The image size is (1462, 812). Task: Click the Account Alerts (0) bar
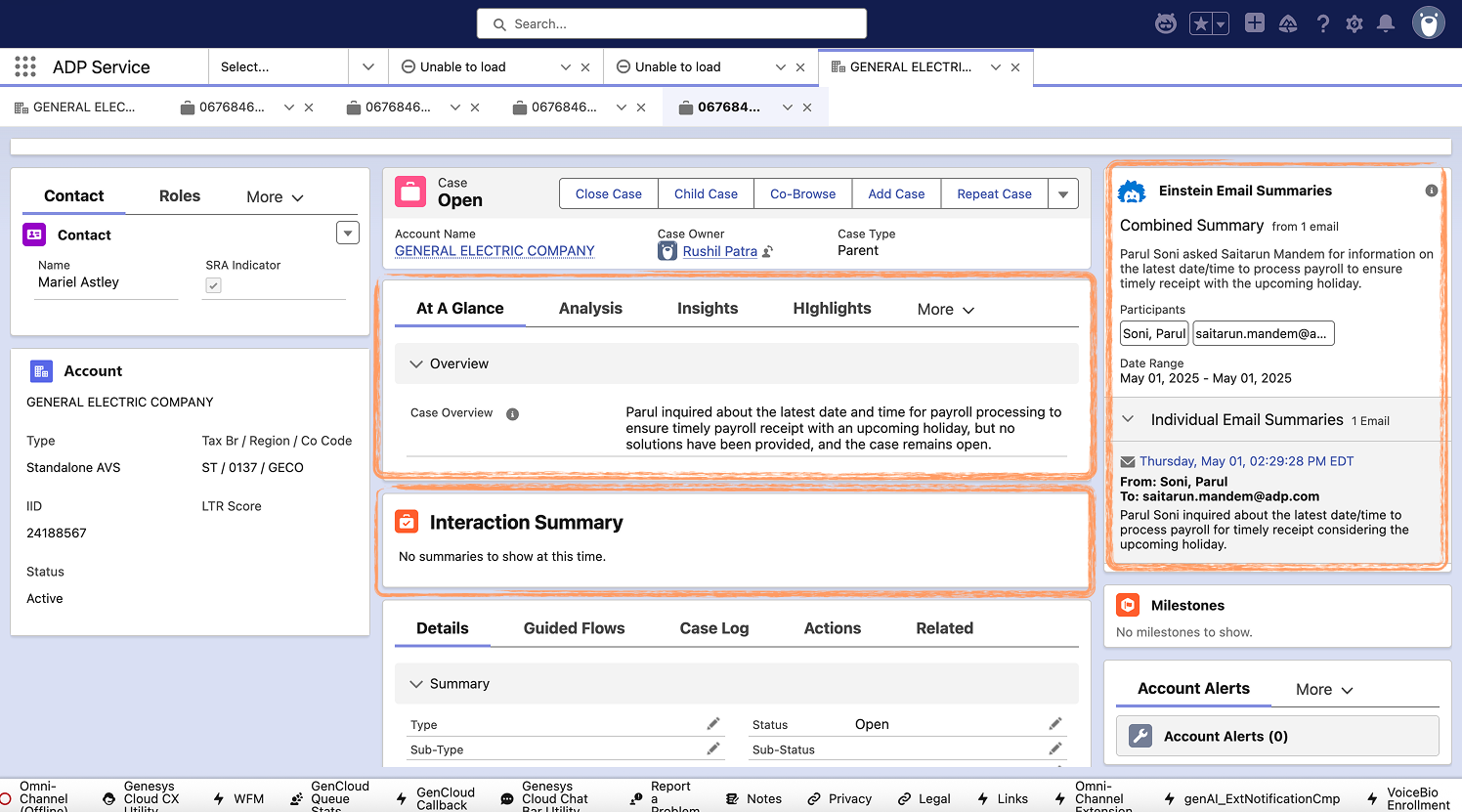click(x=1277, y=735)
